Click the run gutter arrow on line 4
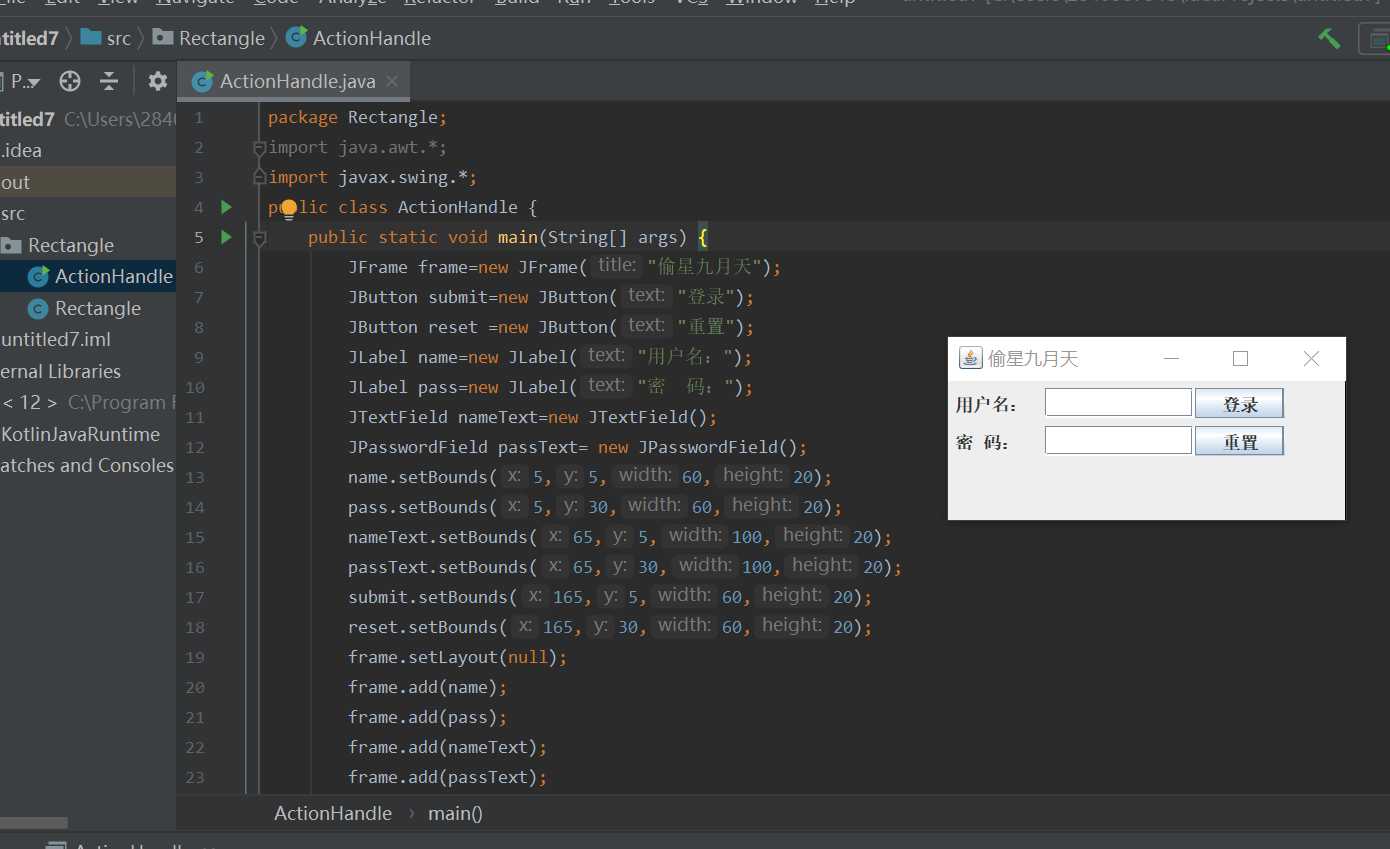 [226, 207]
